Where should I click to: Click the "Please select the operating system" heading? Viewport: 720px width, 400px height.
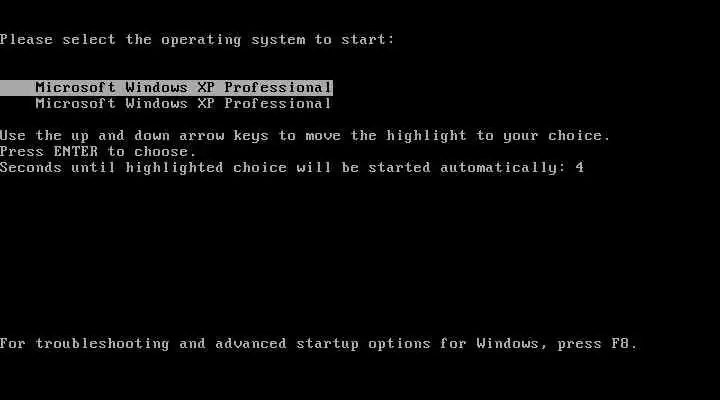[x=197, y=40]
